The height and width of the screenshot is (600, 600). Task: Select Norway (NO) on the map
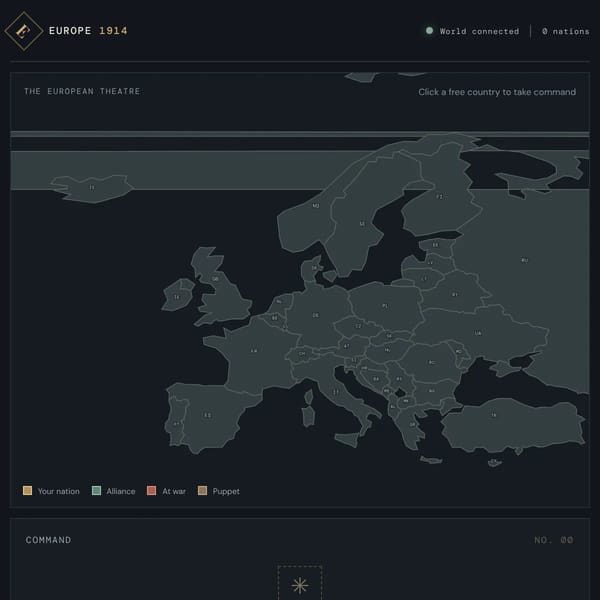316,206
